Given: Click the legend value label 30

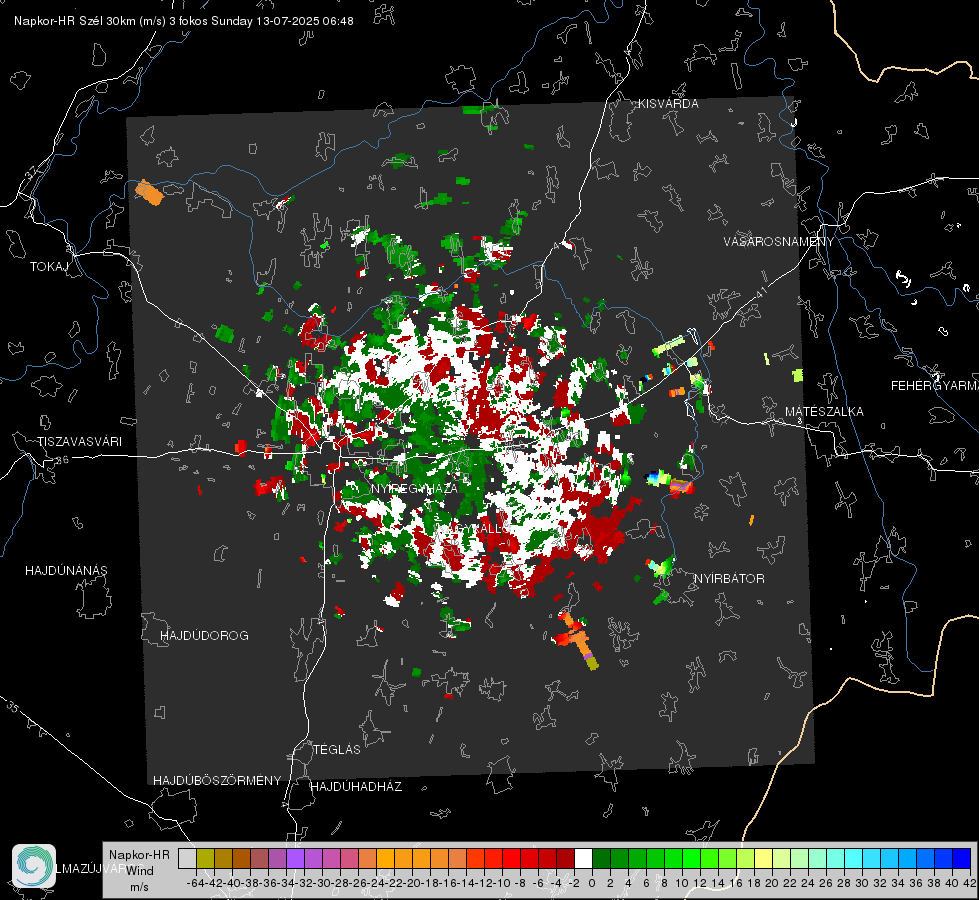Looking at the screenshot, I should pyautogui.click(x=862, y=883).
